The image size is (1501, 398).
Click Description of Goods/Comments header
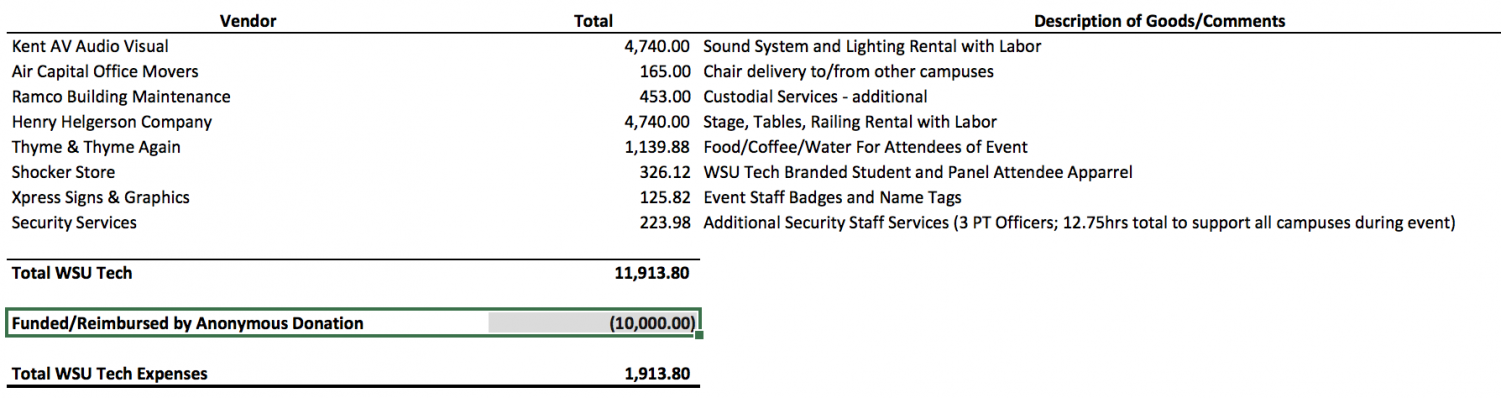coord(1160,20)
